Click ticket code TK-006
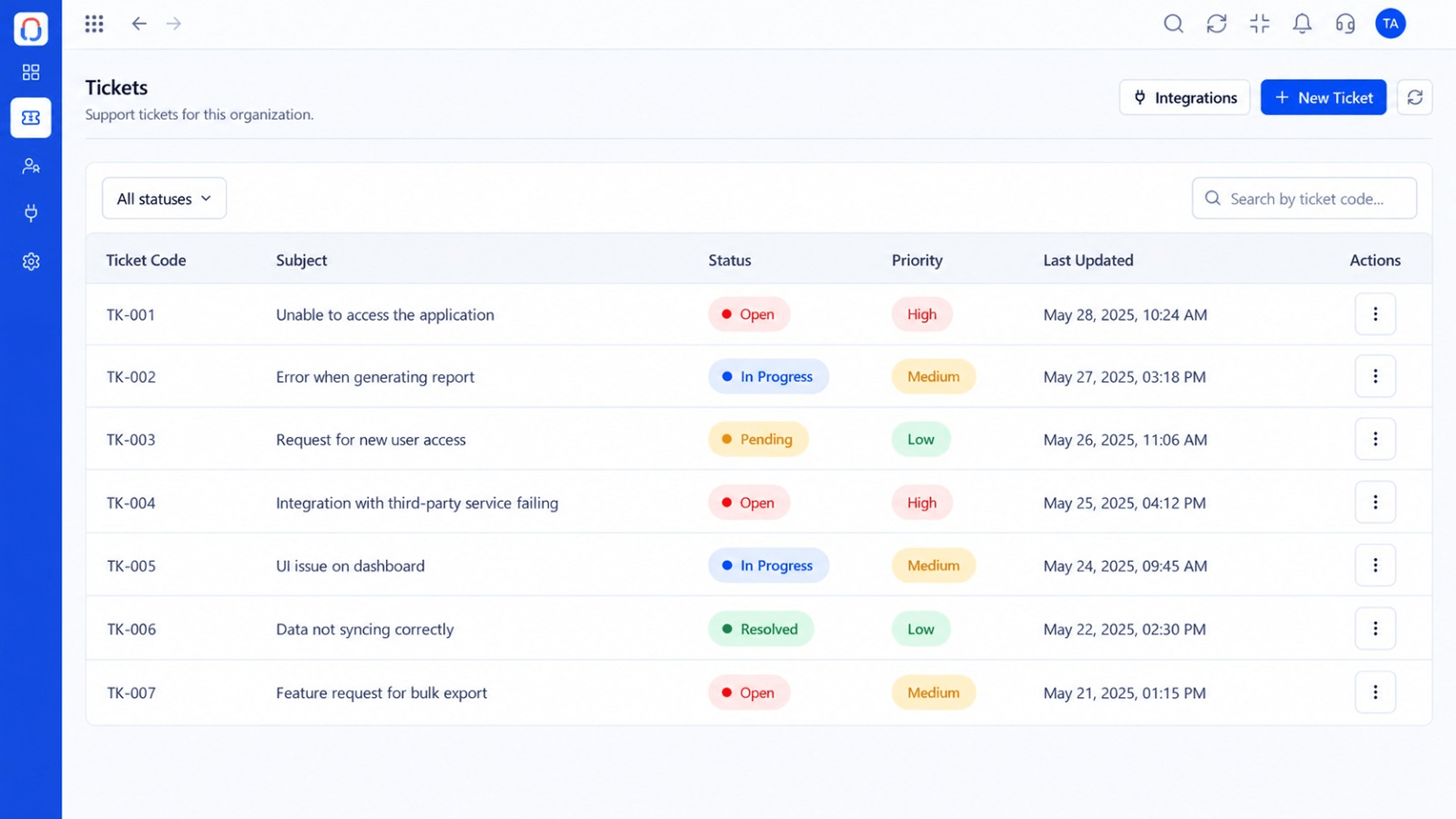 (131, 629)
